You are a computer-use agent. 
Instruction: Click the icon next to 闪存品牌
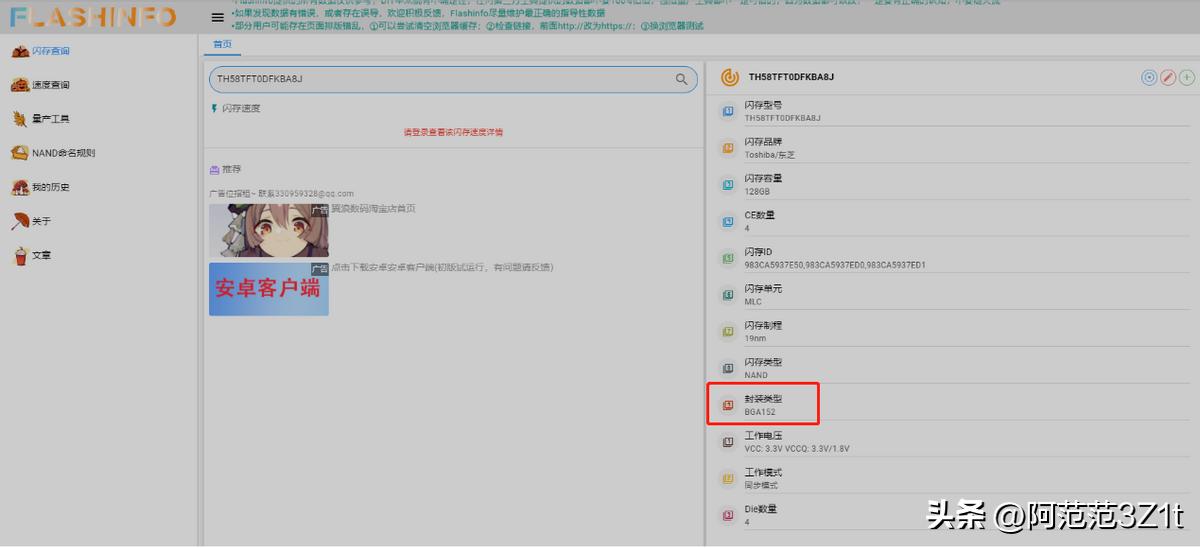(x=728, y=148)
